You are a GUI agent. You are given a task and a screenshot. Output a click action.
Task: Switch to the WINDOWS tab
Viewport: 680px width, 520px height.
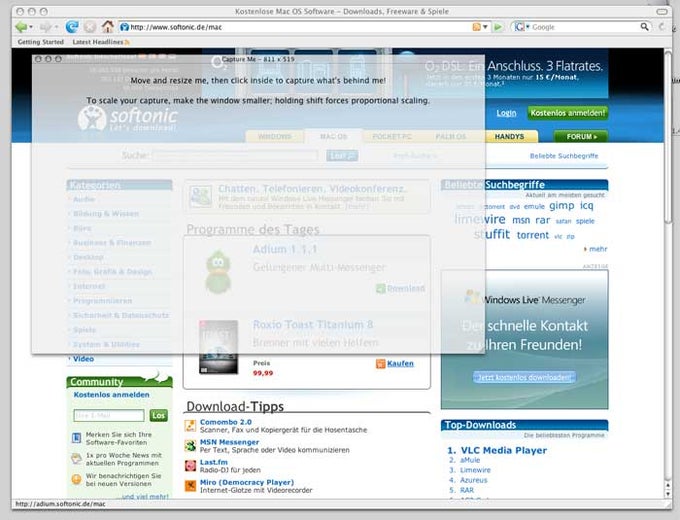pyautogui.click(x=275, y=137)
